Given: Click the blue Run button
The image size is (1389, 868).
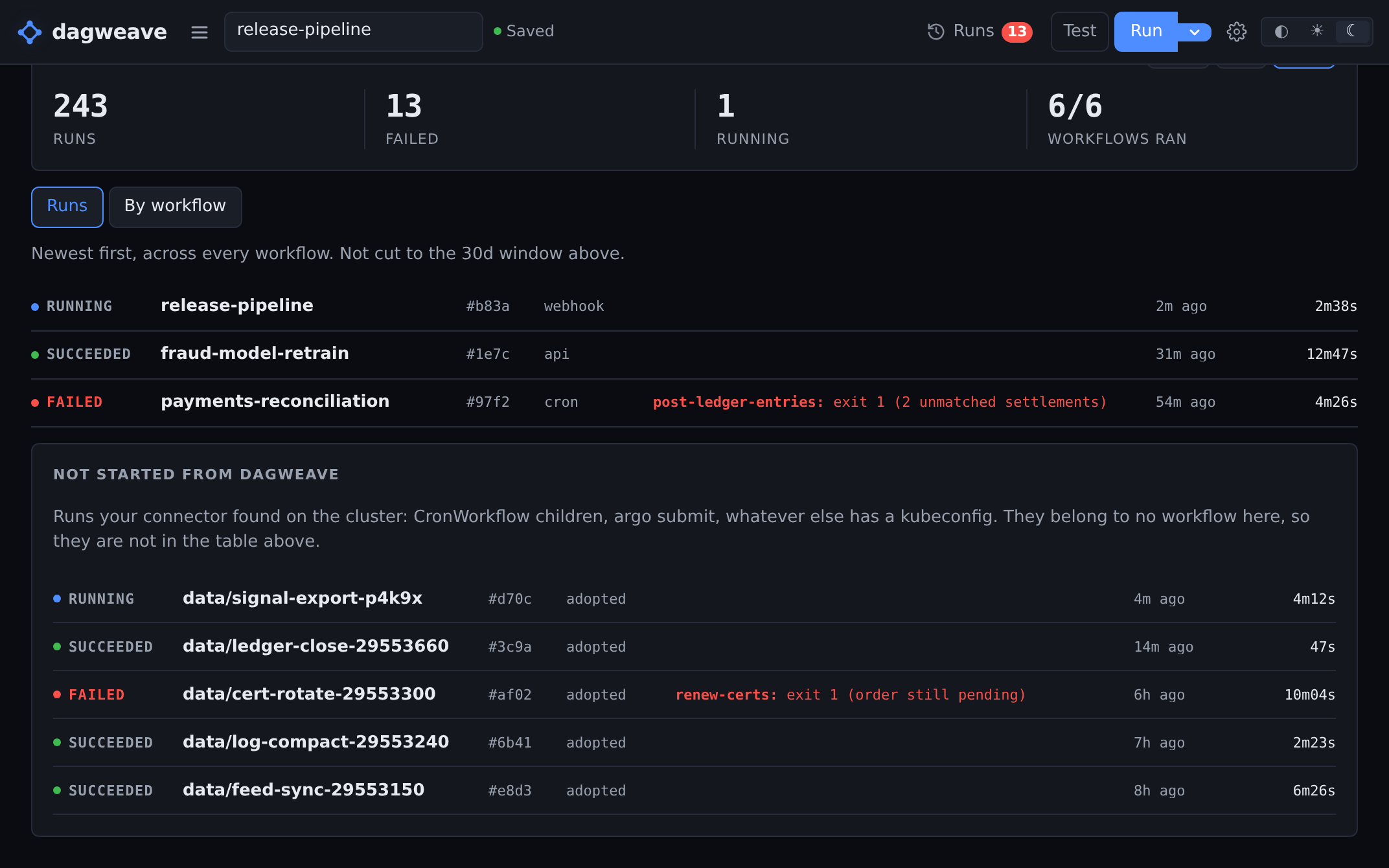Looking at the screenshot, I should coord(1145,31).
